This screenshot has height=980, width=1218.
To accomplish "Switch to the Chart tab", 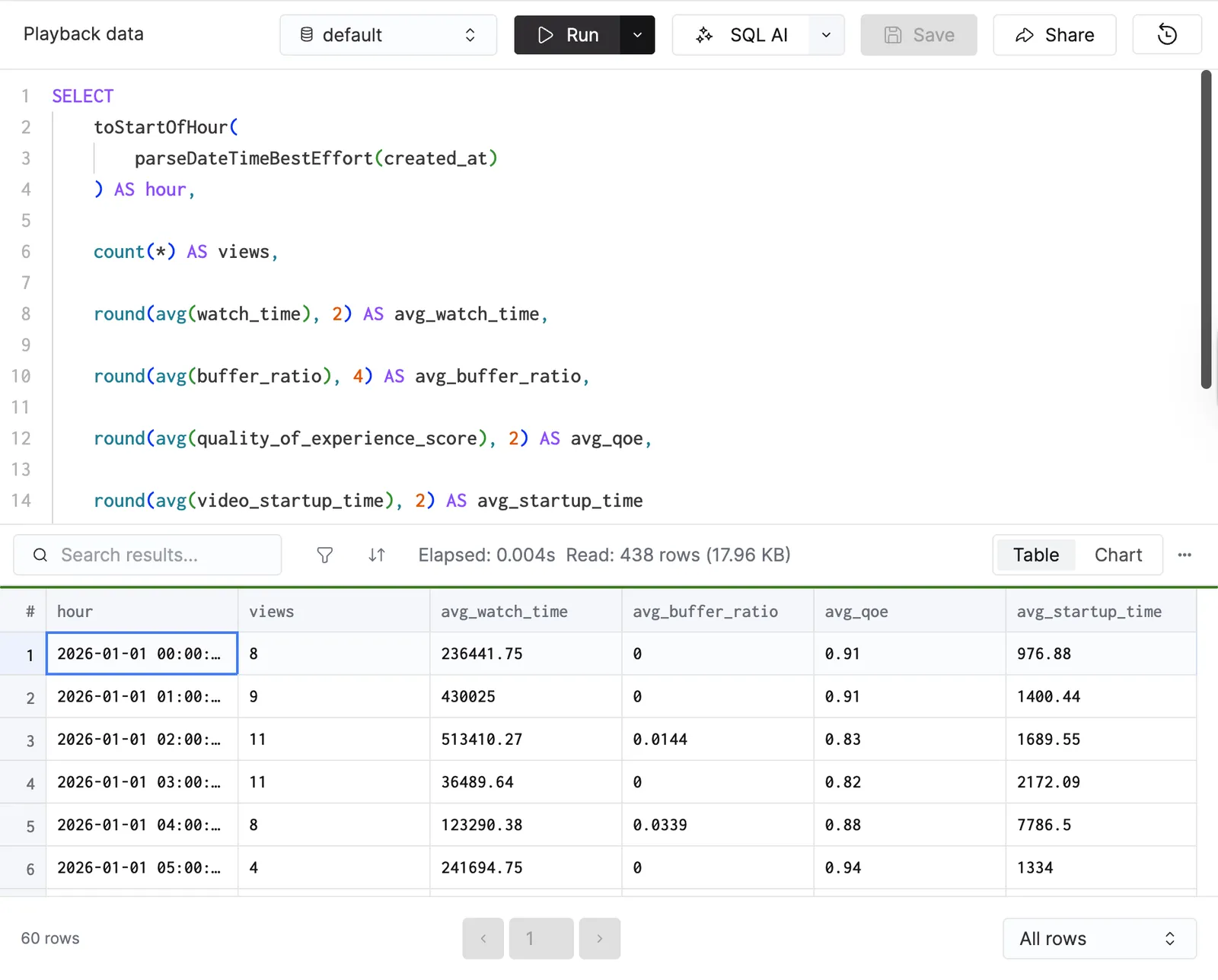I will point(1118,555).
